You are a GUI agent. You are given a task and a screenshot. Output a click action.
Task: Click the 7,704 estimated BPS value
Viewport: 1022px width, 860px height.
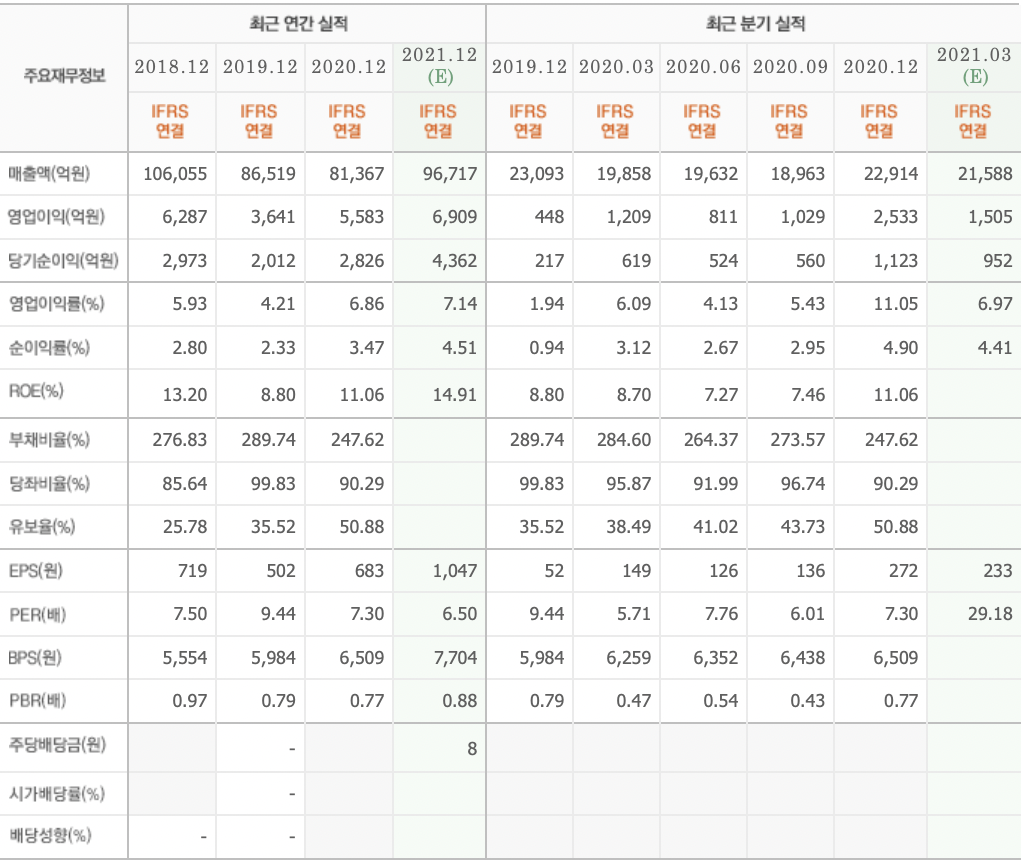tap(455, 658)
